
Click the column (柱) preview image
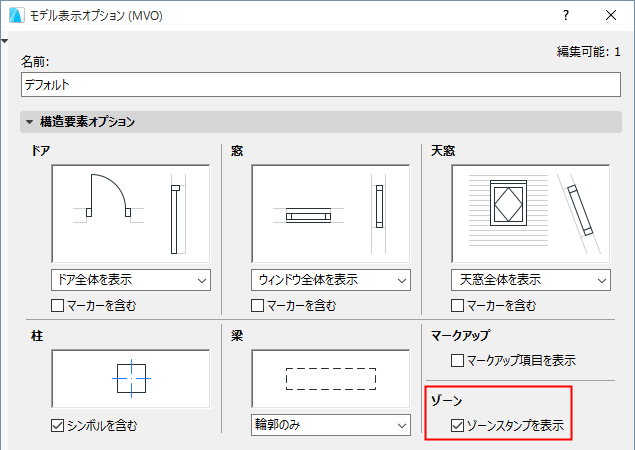(131, 379)
